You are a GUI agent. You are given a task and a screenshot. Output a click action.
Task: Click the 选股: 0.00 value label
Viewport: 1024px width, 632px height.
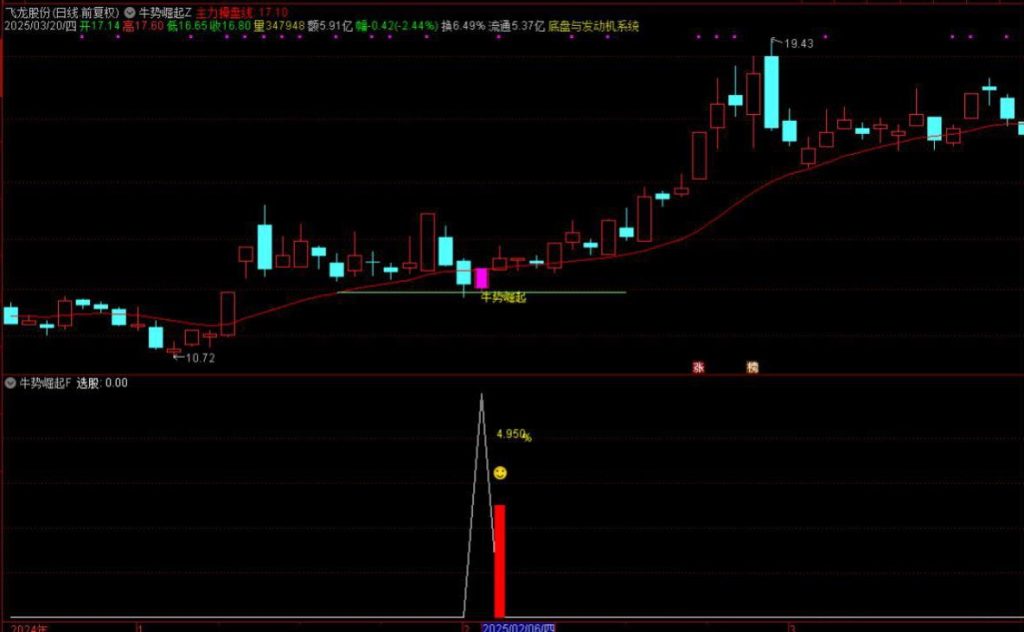[x=102, y=382]
